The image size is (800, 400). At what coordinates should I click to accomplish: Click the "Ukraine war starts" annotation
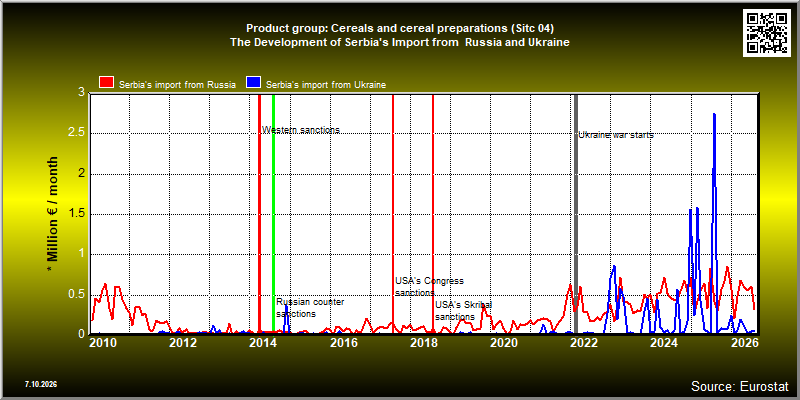tap(616, 135)
